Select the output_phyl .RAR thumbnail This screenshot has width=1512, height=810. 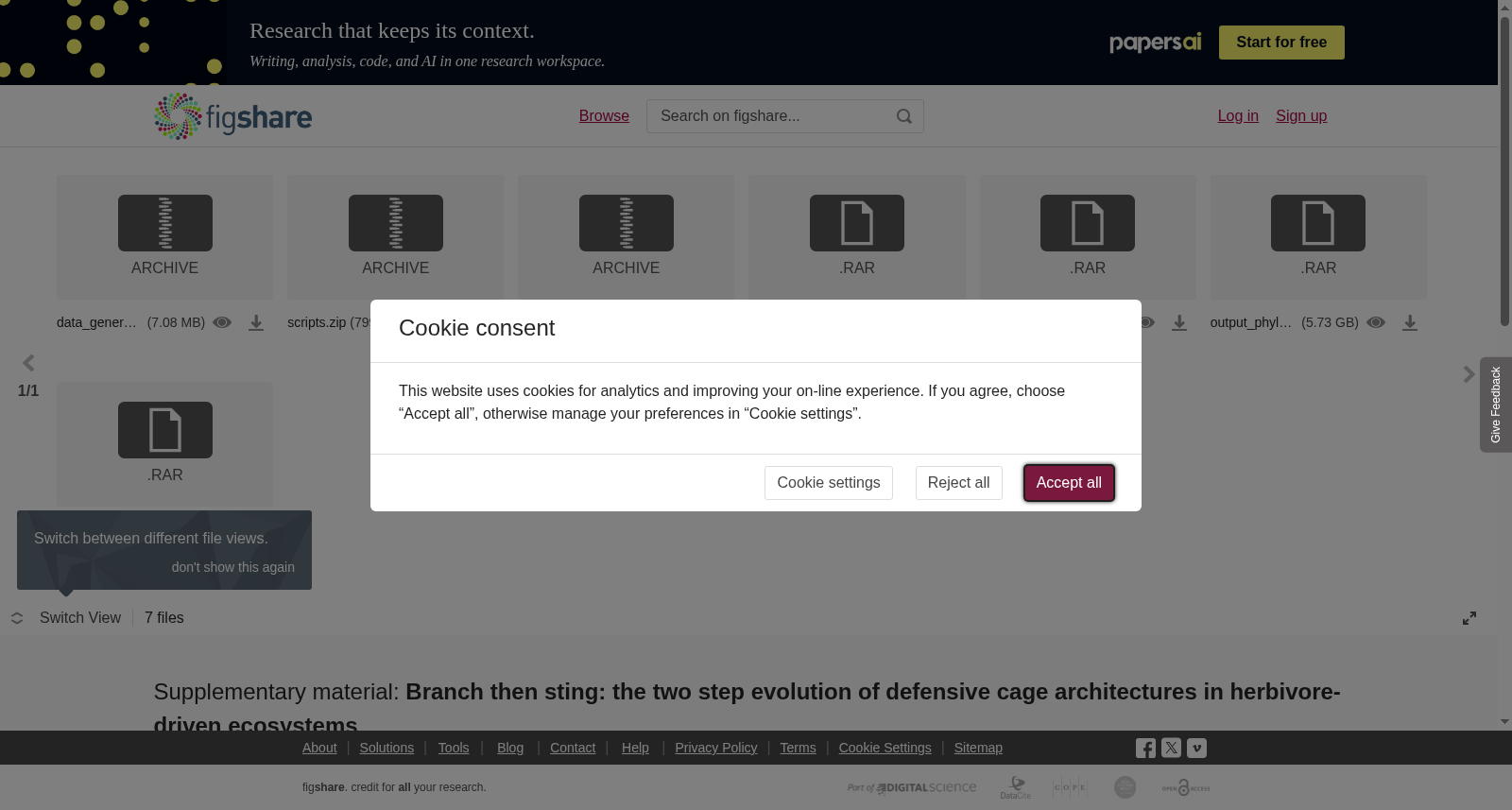tap(1318, 237)
